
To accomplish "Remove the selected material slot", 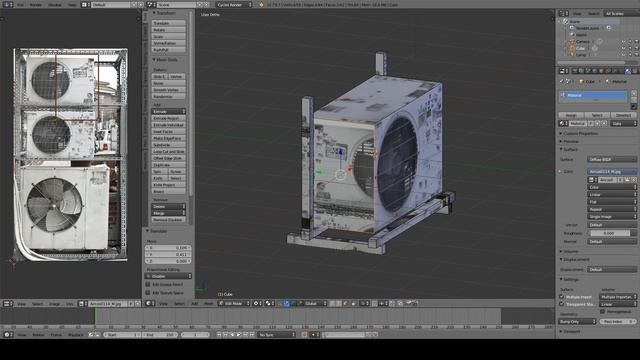I will [x=634, y=100].
